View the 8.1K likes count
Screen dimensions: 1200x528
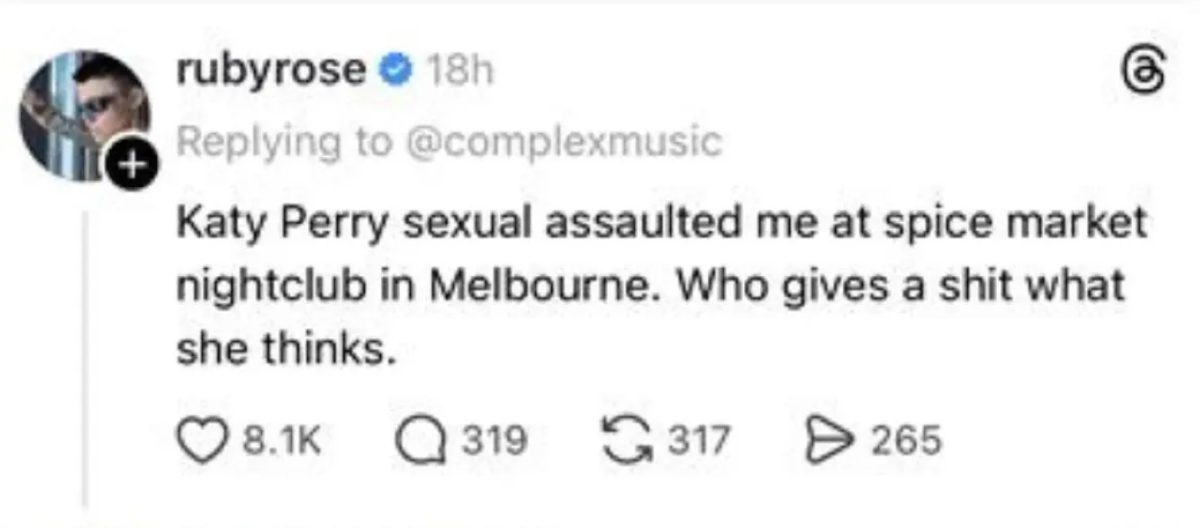(x=274, y=439)
